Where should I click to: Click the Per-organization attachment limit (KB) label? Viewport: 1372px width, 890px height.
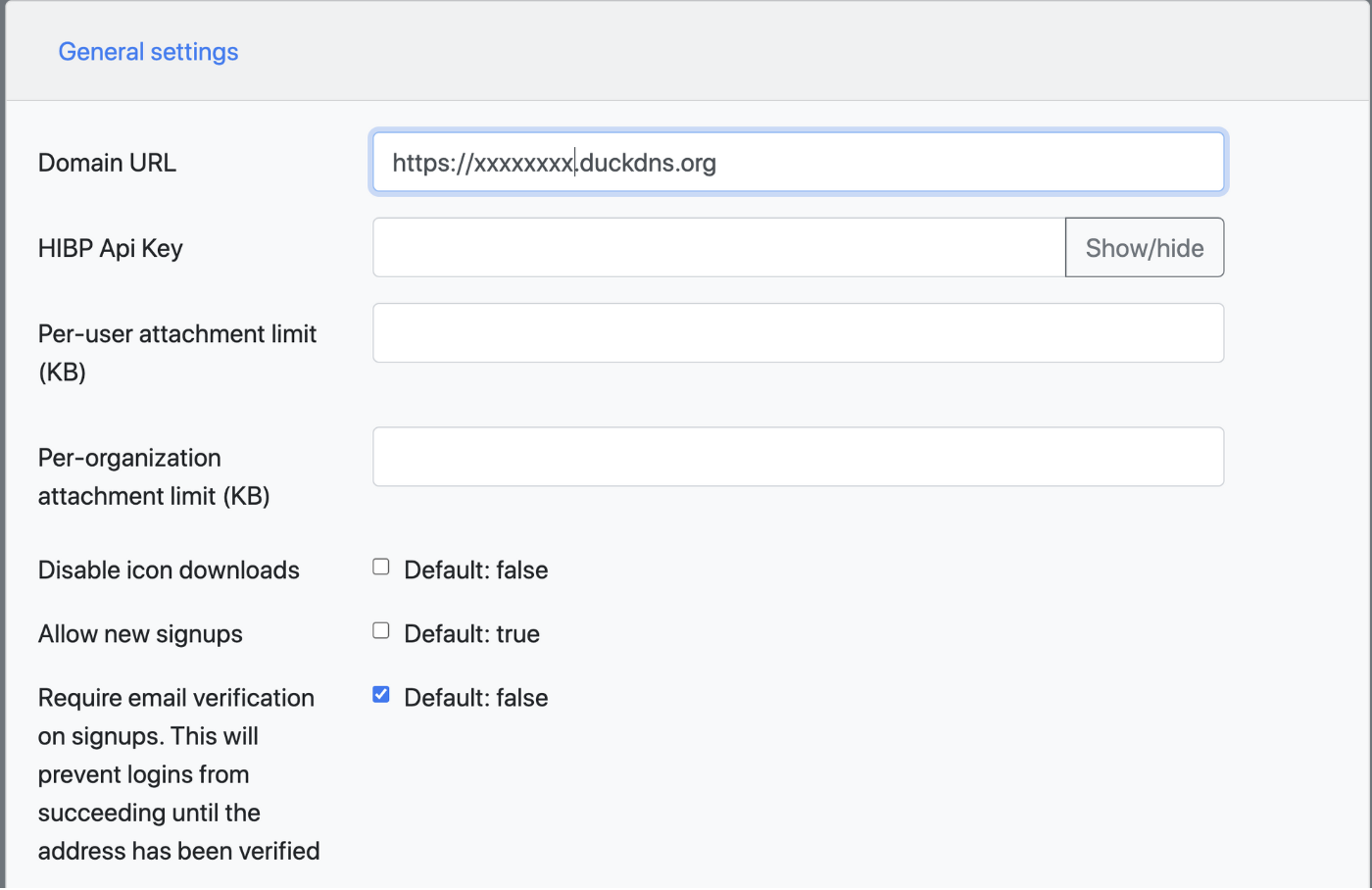[x=154, y=476]
